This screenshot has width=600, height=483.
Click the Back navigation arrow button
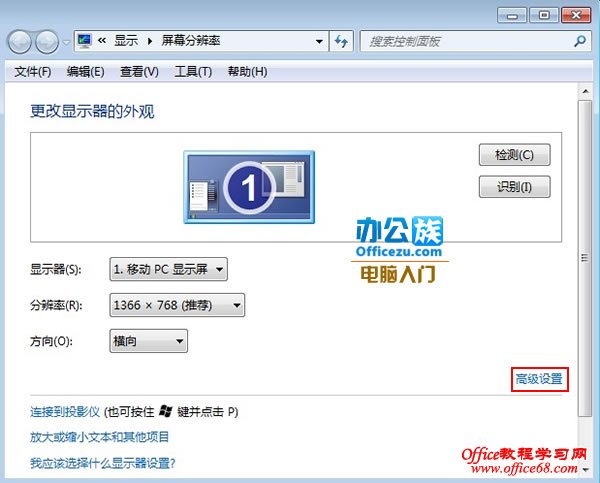[19, 42]
